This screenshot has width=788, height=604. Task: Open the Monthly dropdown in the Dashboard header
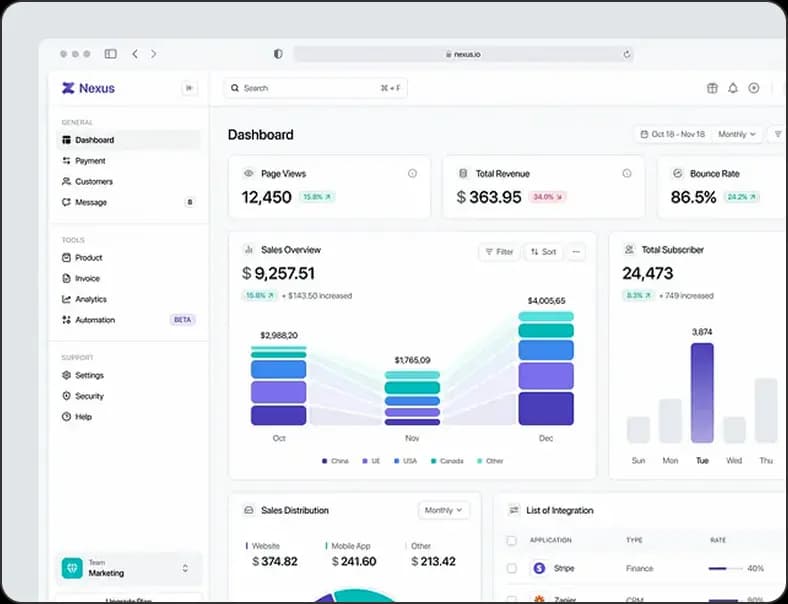tap(737, 134)
